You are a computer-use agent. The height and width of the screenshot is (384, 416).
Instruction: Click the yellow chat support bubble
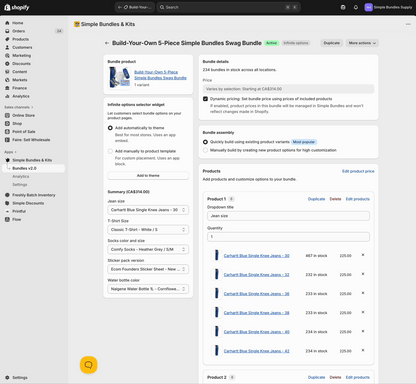click(x=88, y=365)
